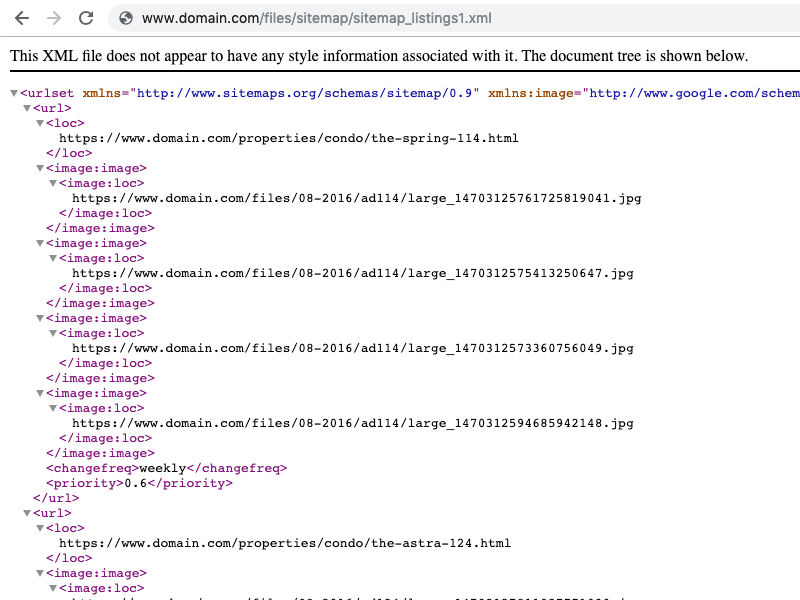Collapse image:loc node ending 5819041.jpg
This screenshot has width=800, height=600.
(x=53, y=184)
